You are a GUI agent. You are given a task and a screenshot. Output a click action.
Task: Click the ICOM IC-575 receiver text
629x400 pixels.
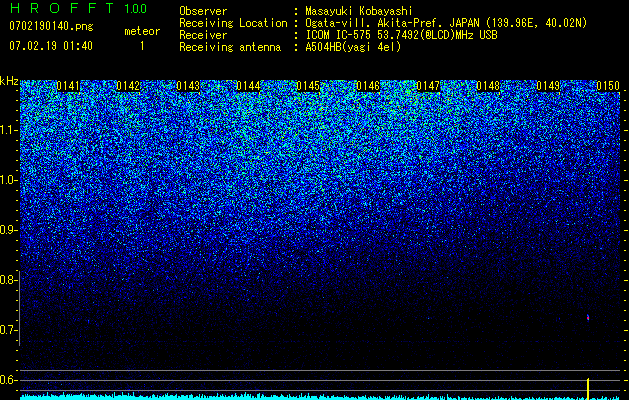point(401,35)
